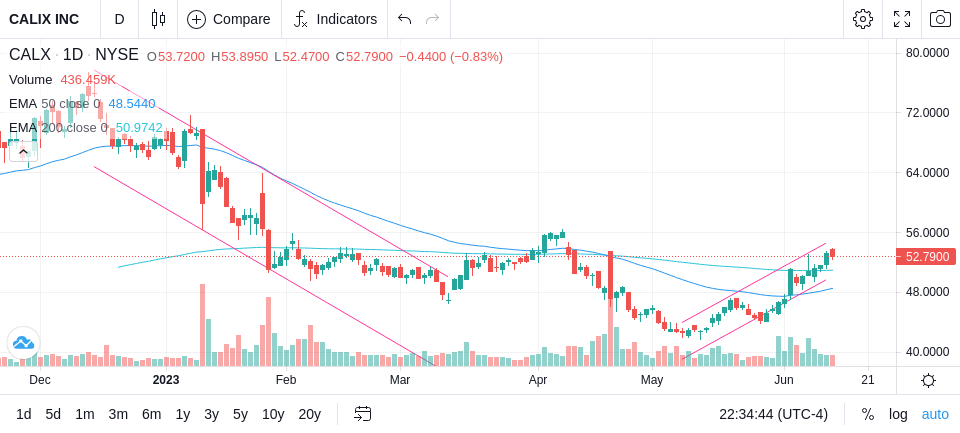Viewport: 960px width, 433px height.
Task: Open time axis settings gear
Action: coord(928,380)
